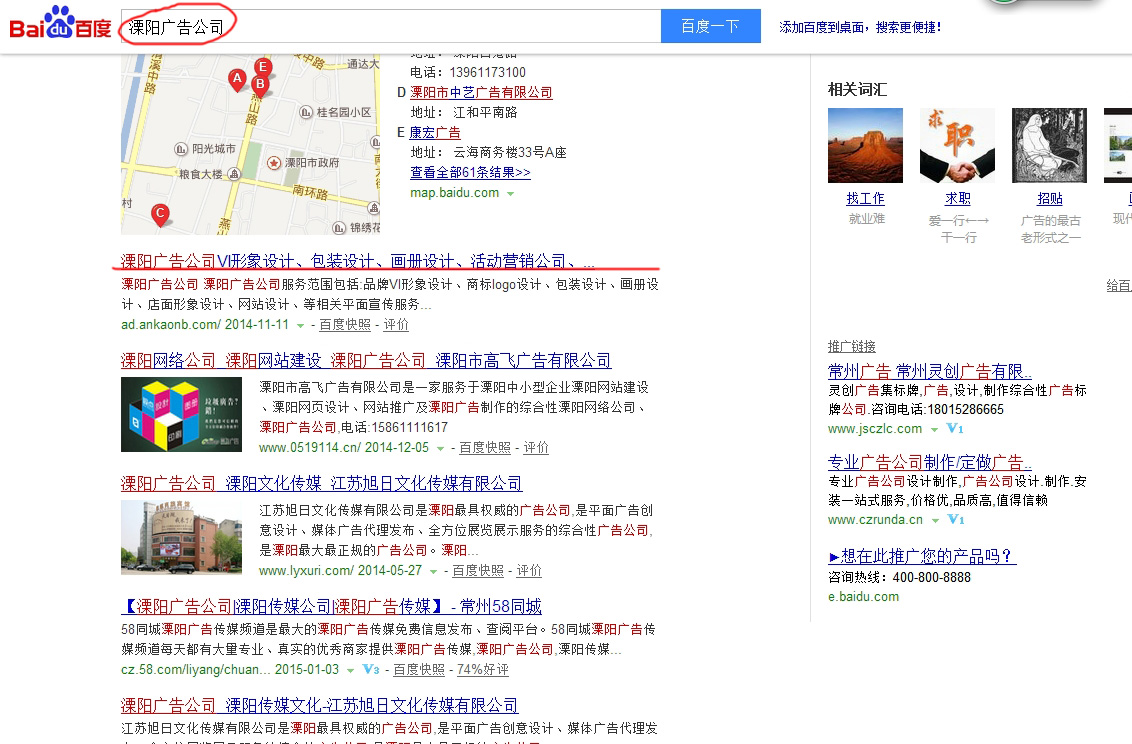Image resolution: width=1132 pixels, height=744 pixels.
Task: Expand dropdown arrow next to map.baidu.com
Action: [x=511, y=193]
